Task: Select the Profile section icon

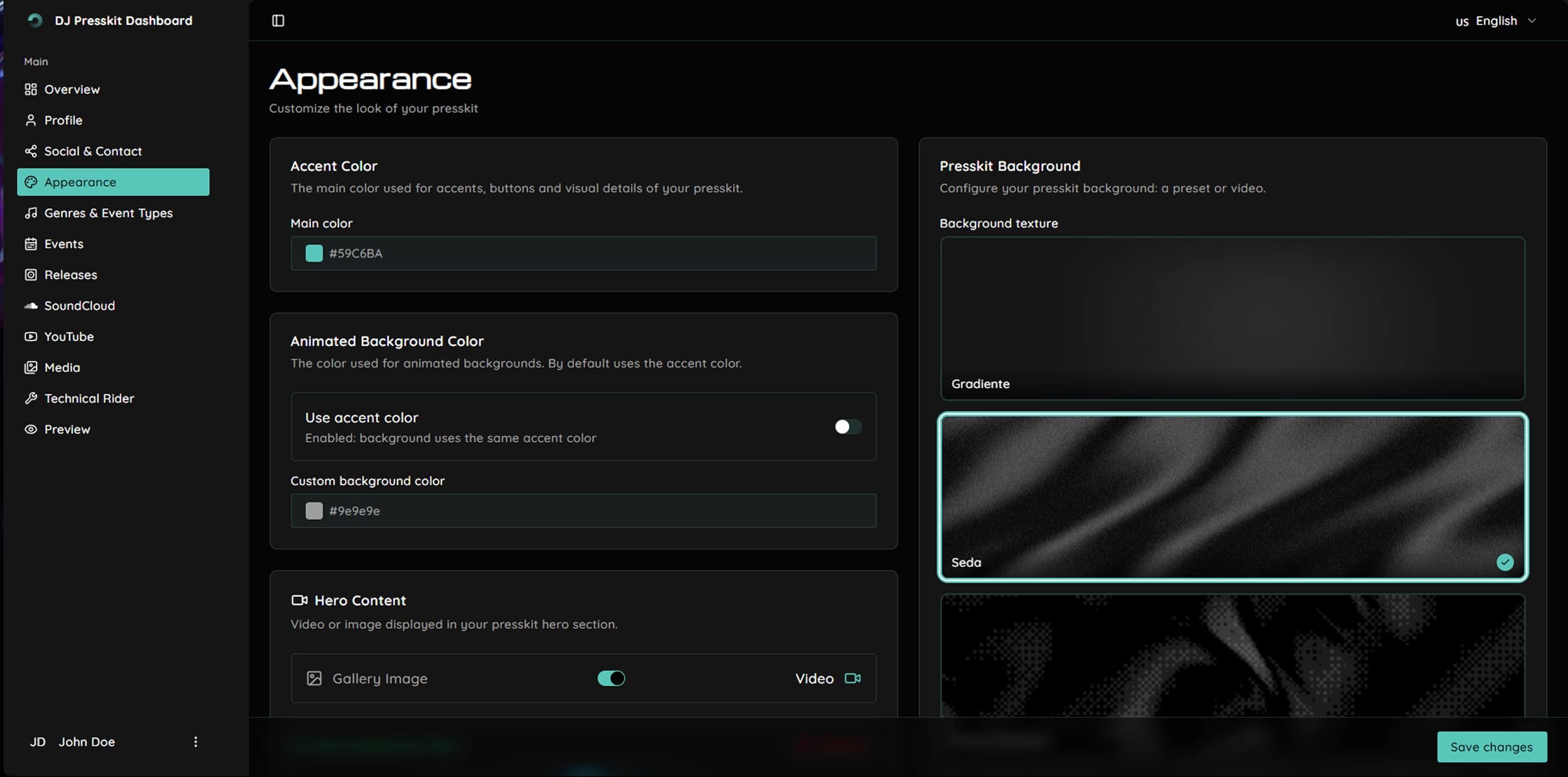Action: click(x=31, y=120)
